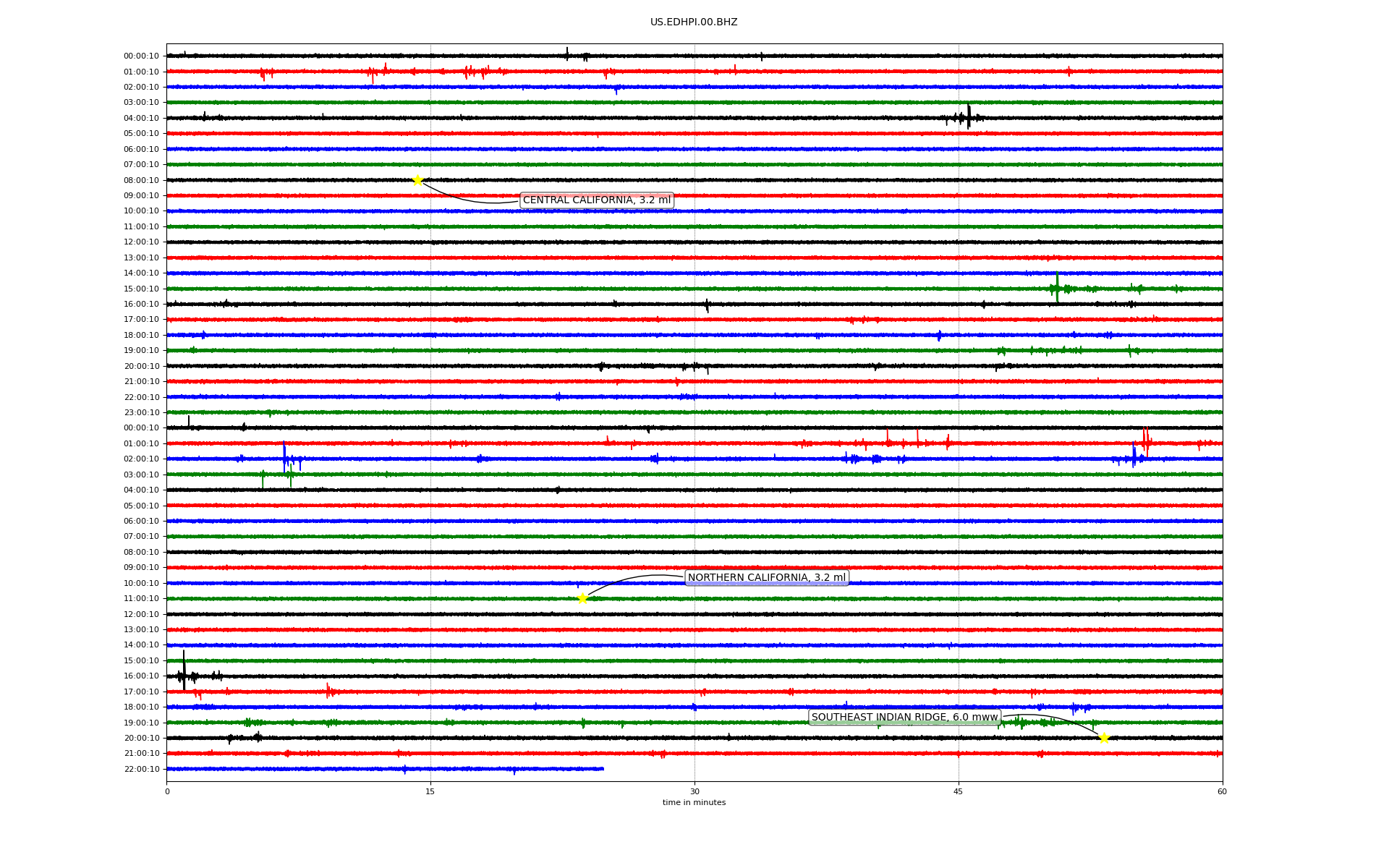This screenshot has height=868, width=1389.
Task: Click the tall green spike on 15:00:10 trace
Action: (1057, 287)
